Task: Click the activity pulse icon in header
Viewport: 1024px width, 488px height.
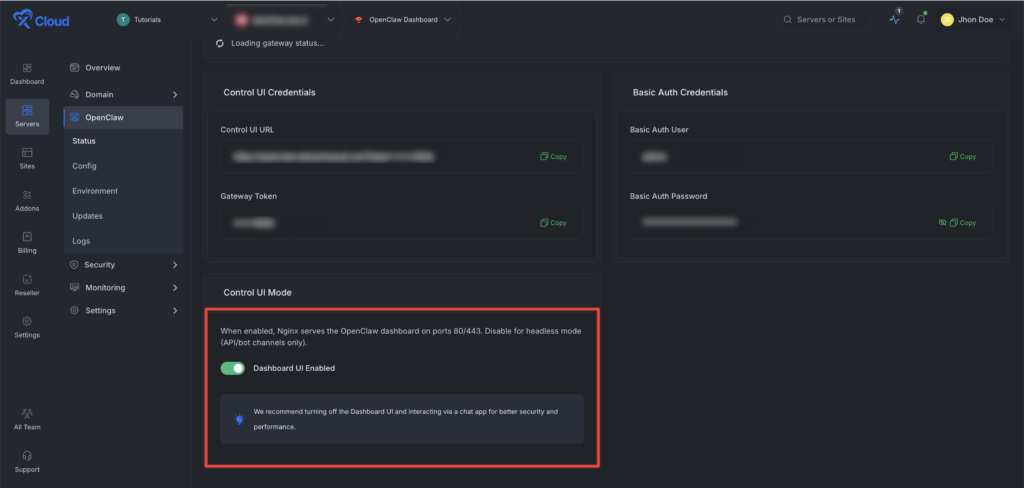Action: coord(894,19)
